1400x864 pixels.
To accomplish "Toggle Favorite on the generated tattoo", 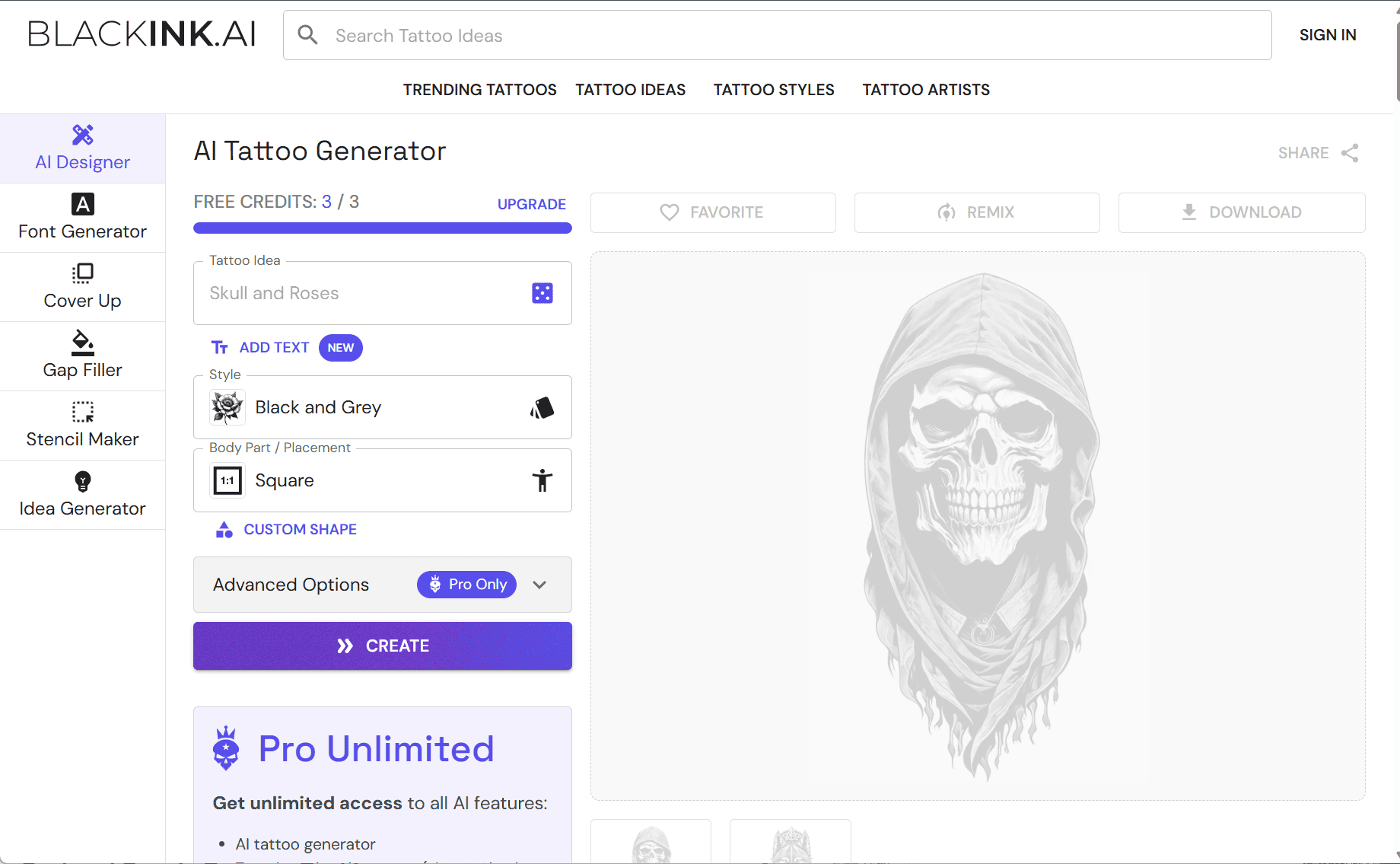I will [x=712, y=212].
